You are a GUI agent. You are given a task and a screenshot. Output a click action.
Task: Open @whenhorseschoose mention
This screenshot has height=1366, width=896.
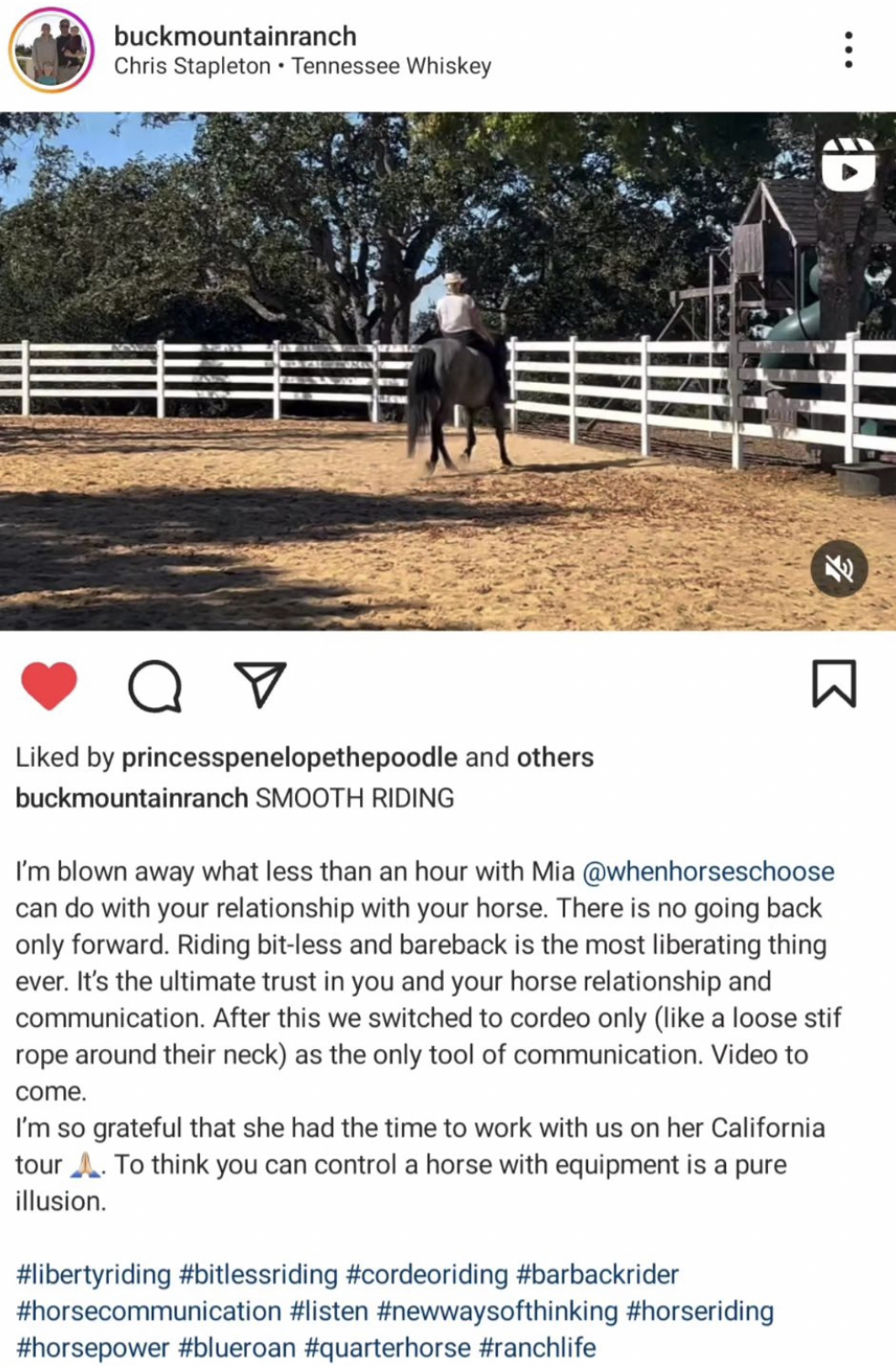click(x=709, y=872)
